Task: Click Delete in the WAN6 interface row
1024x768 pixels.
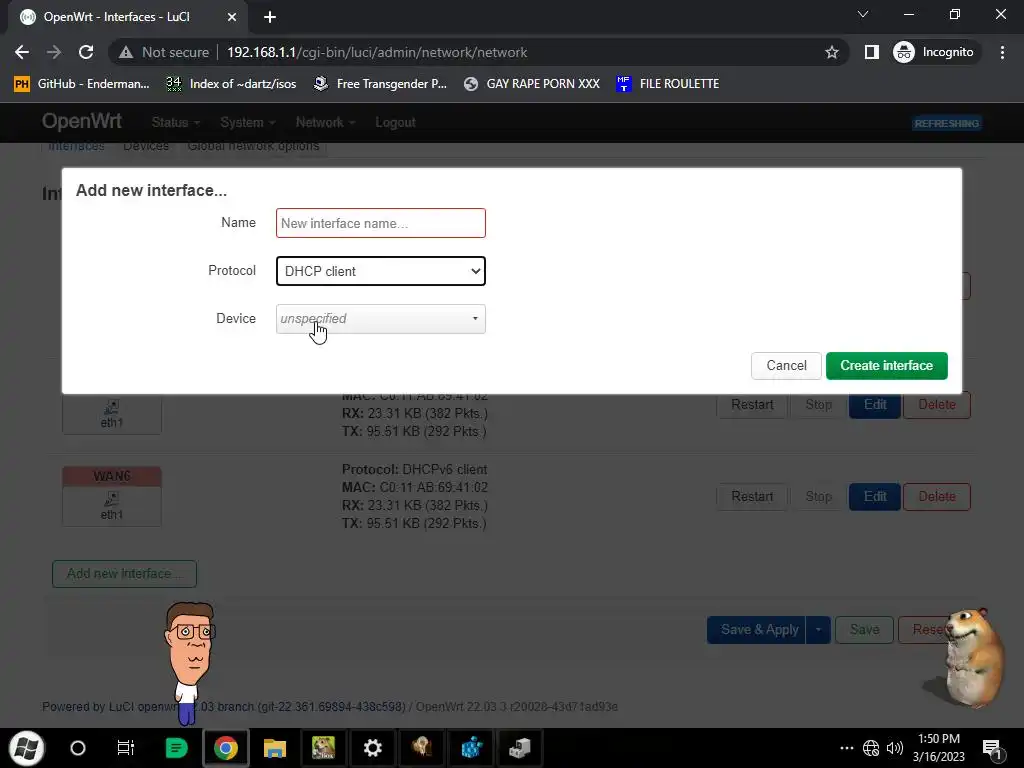Action: [x=936, y=496]
